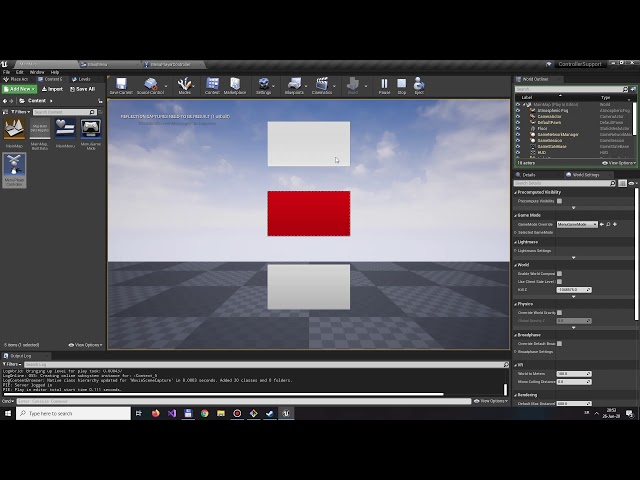Pause the play session
Image resolution: width=640 pixels, height=480 pixels.
coord(384,86)
